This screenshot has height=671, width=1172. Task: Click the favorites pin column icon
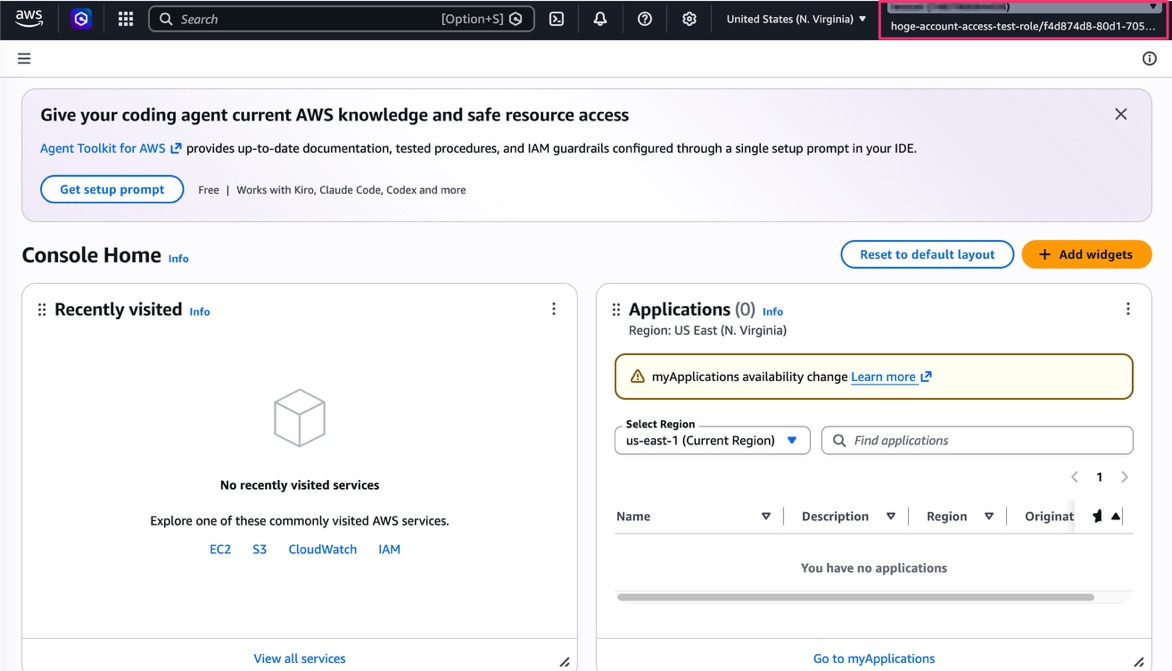(x=1097, y=516)
